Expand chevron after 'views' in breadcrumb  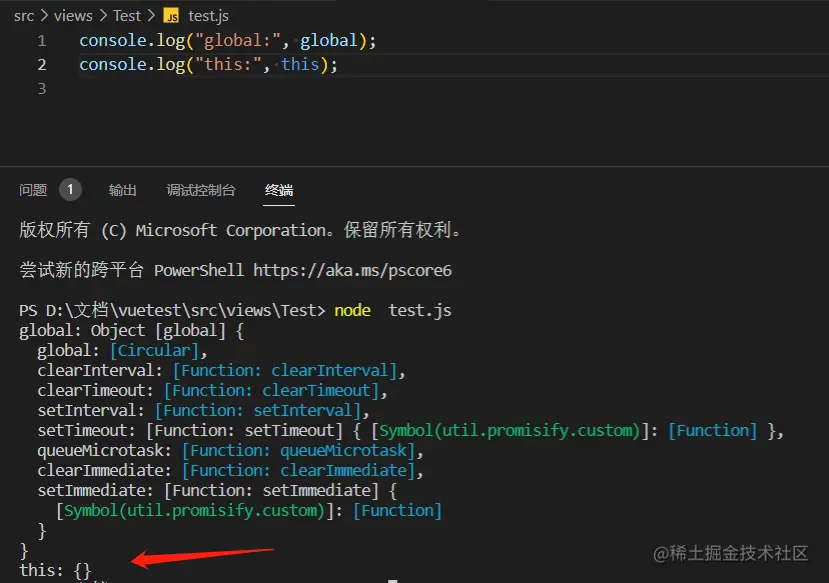coord(103,16)
